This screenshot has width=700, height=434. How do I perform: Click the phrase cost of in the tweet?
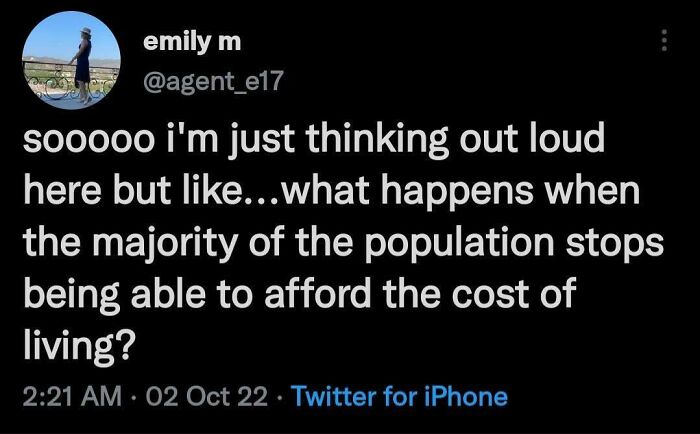tap(513, 293)
